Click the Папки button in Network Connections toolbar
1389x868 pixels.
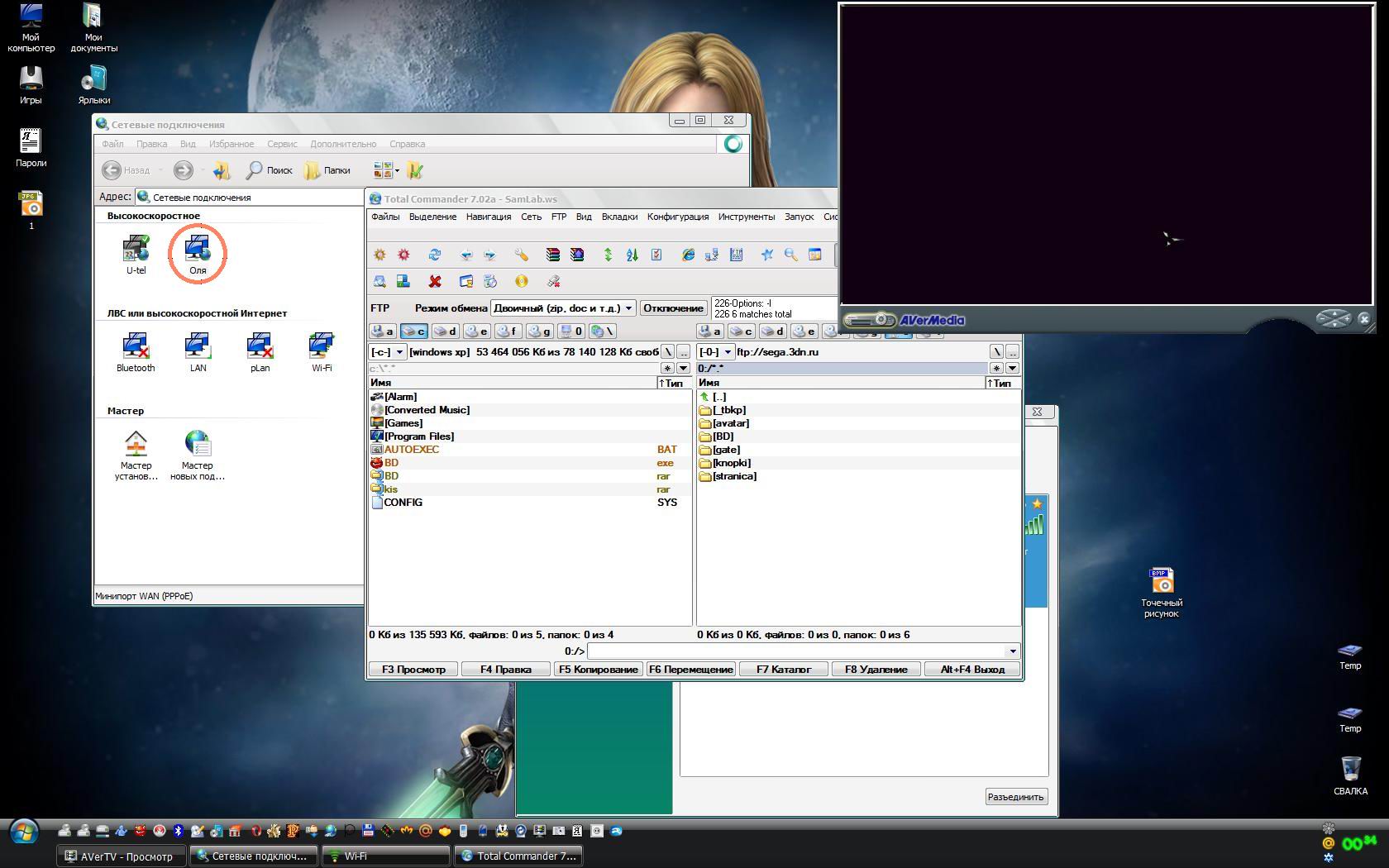tap(327, 170)
